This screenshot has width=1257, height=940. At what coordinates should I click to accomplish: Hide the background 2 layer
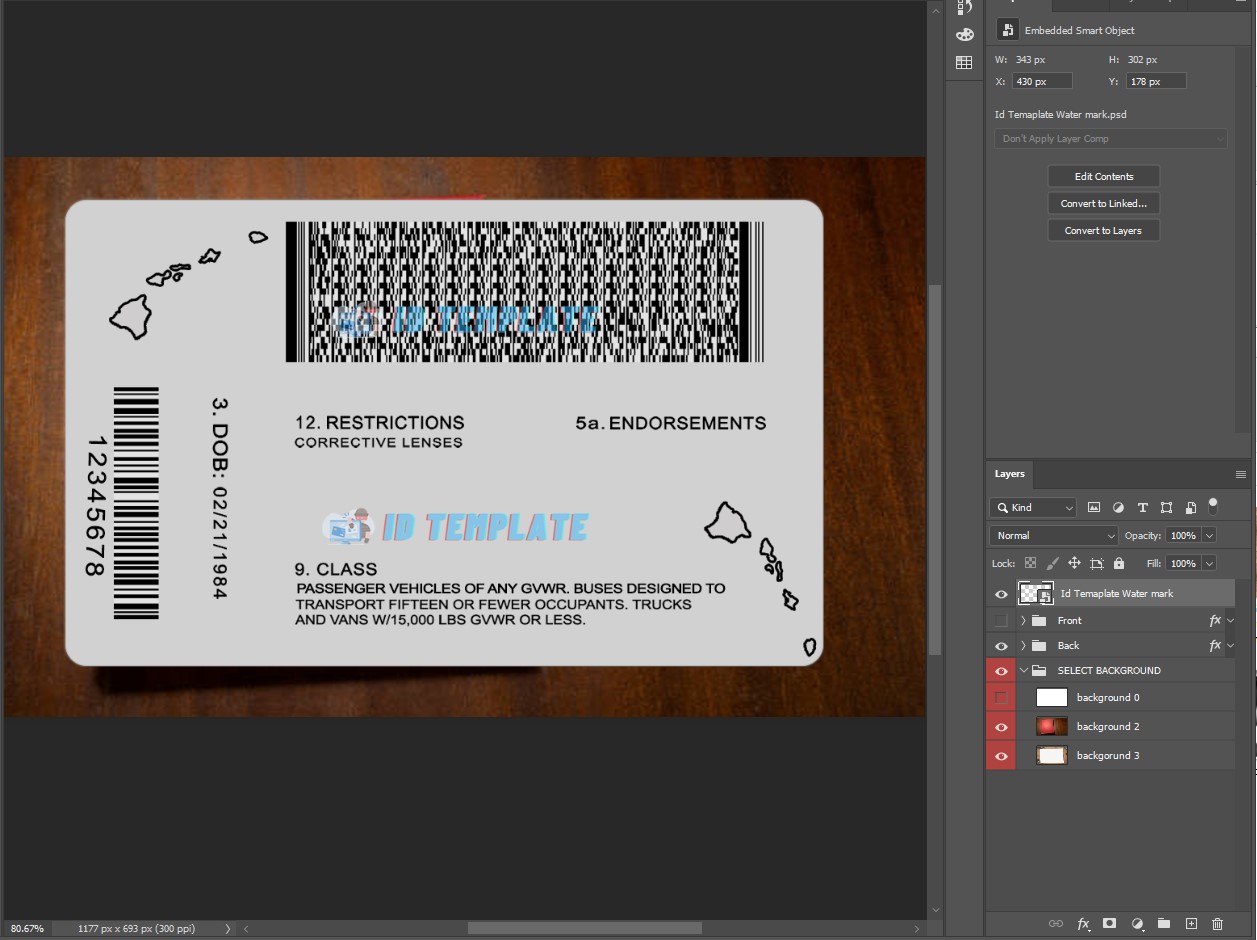pos(1001,727)
